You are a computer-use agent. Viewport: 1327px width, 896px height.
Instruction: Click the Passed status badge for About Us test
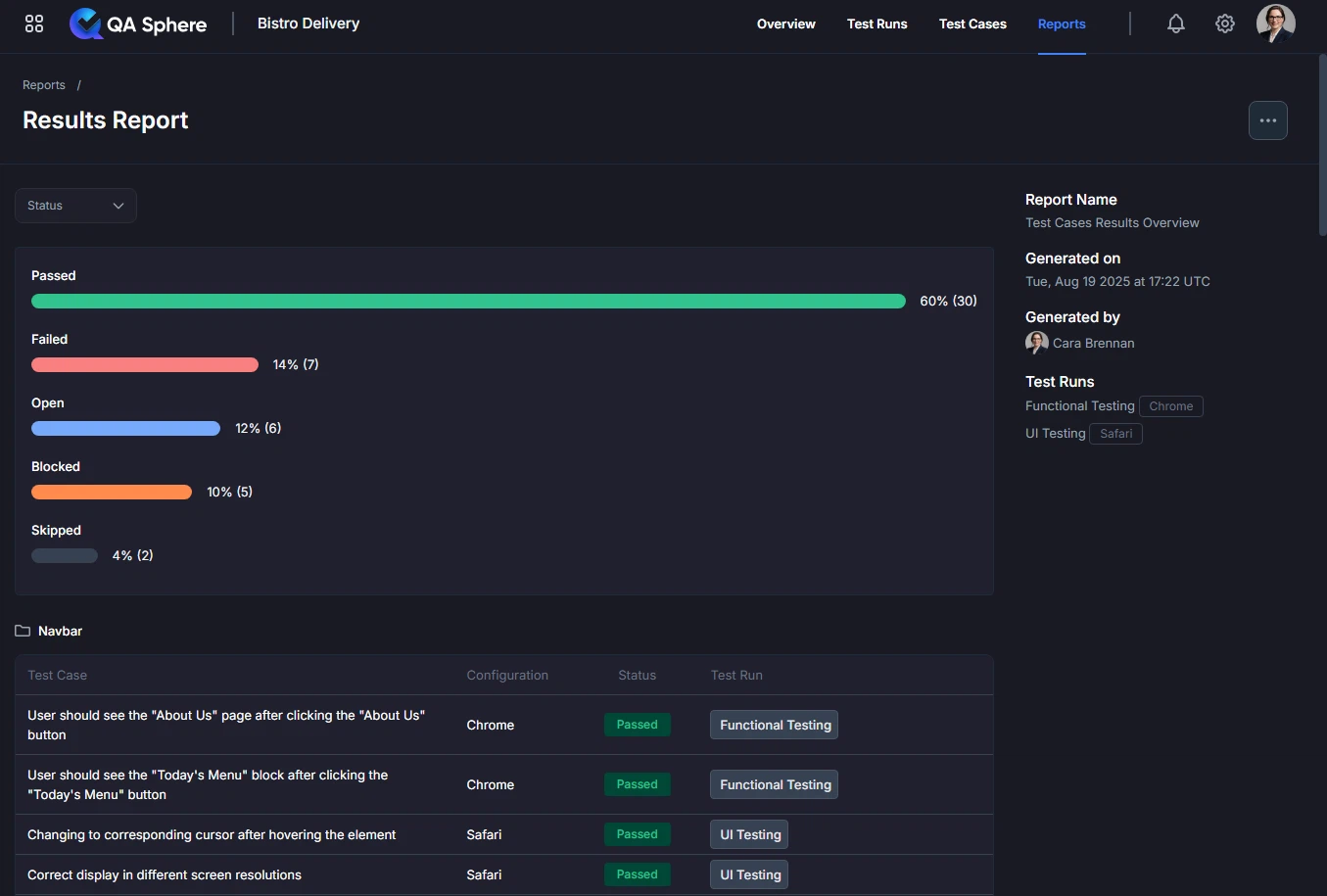tap(638, 725)
